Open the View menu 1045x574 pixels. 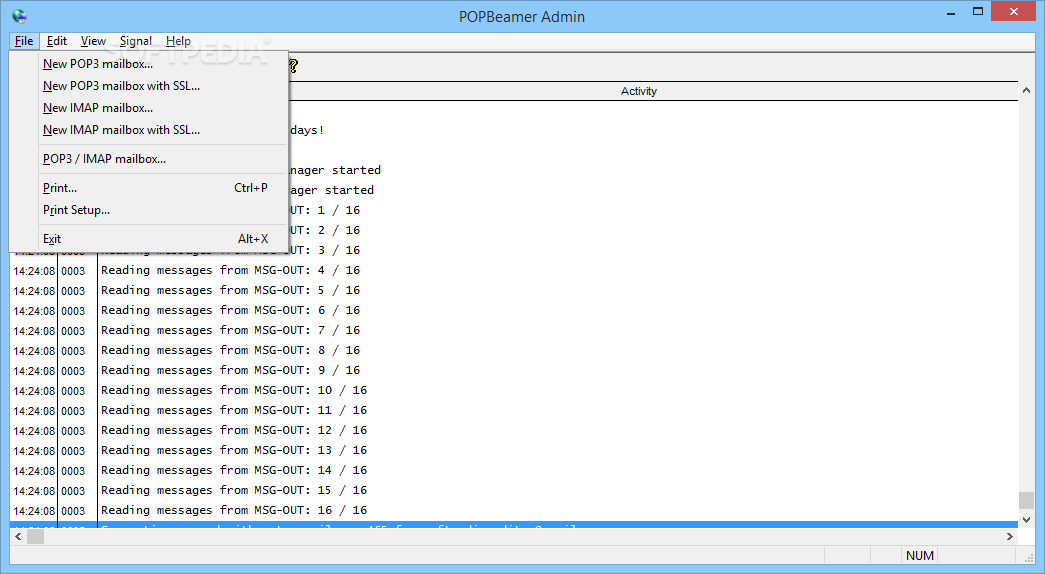click(93, 41)
